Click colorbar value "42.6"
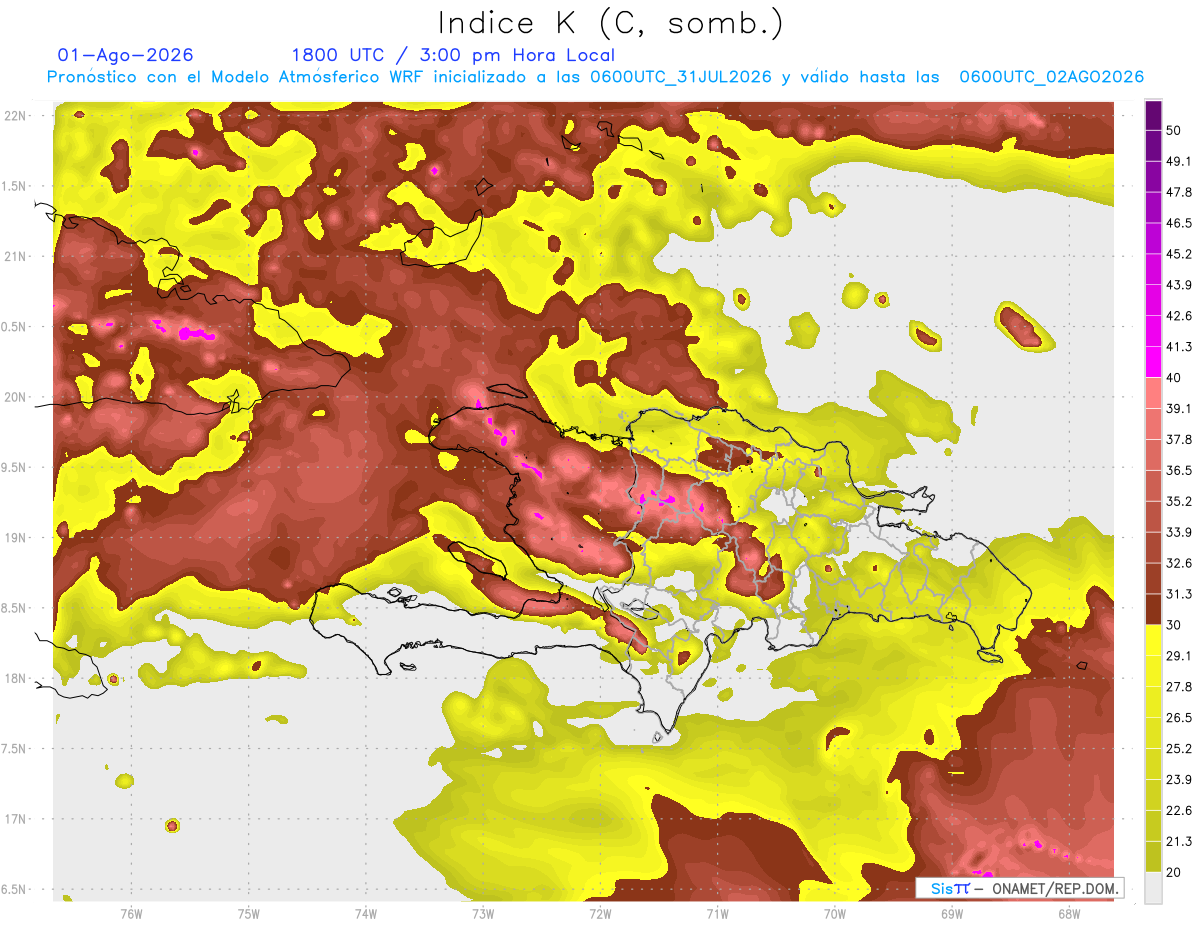 (x=1179, y=316)
